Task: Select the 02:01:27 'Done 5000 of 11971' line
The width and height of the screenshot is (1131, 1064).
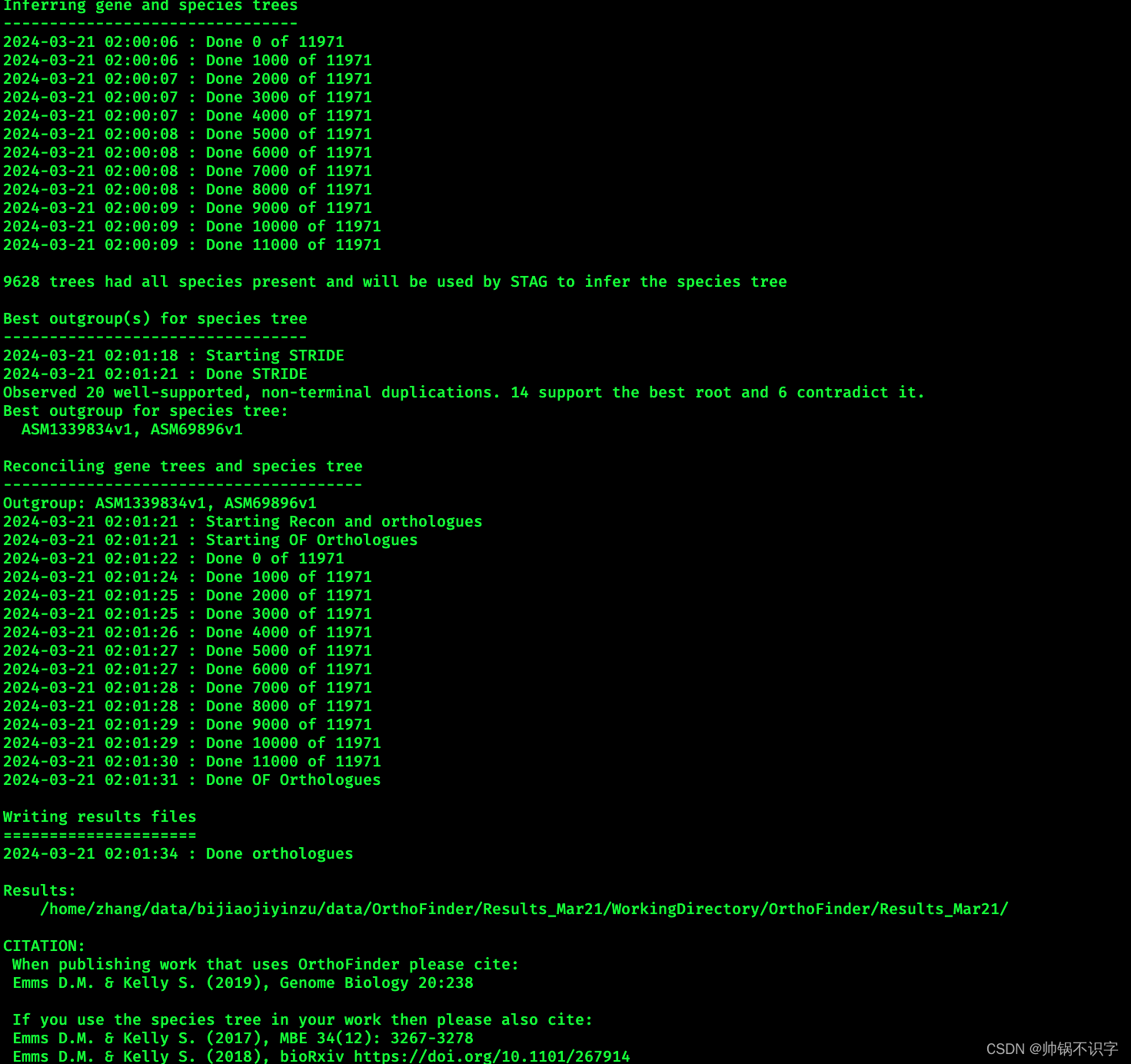Action: (x=188, y=651)
